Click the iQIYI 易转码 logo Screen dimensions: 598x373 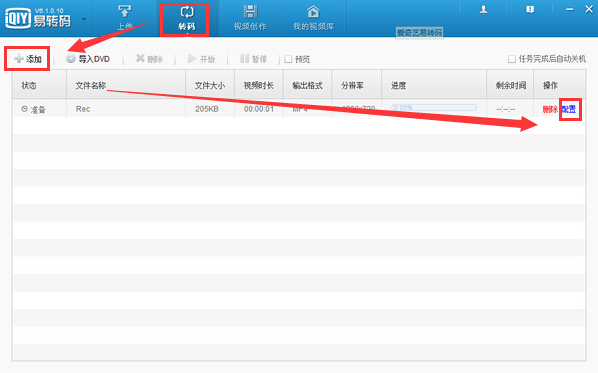pos(38,18)
